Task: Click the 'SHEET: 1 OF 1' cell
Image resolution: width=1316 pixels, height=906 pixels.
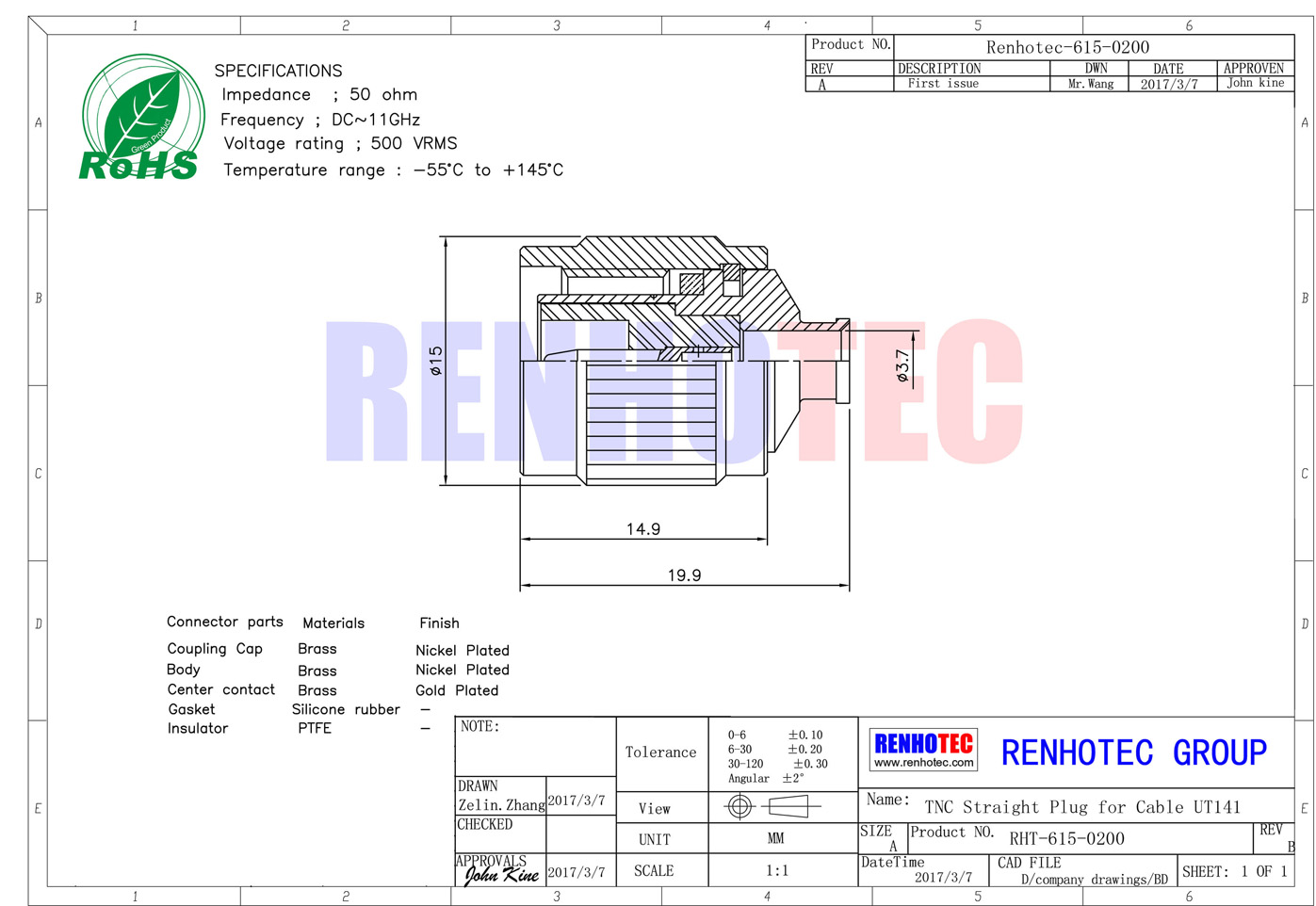Action: [x=1234, y=871]
